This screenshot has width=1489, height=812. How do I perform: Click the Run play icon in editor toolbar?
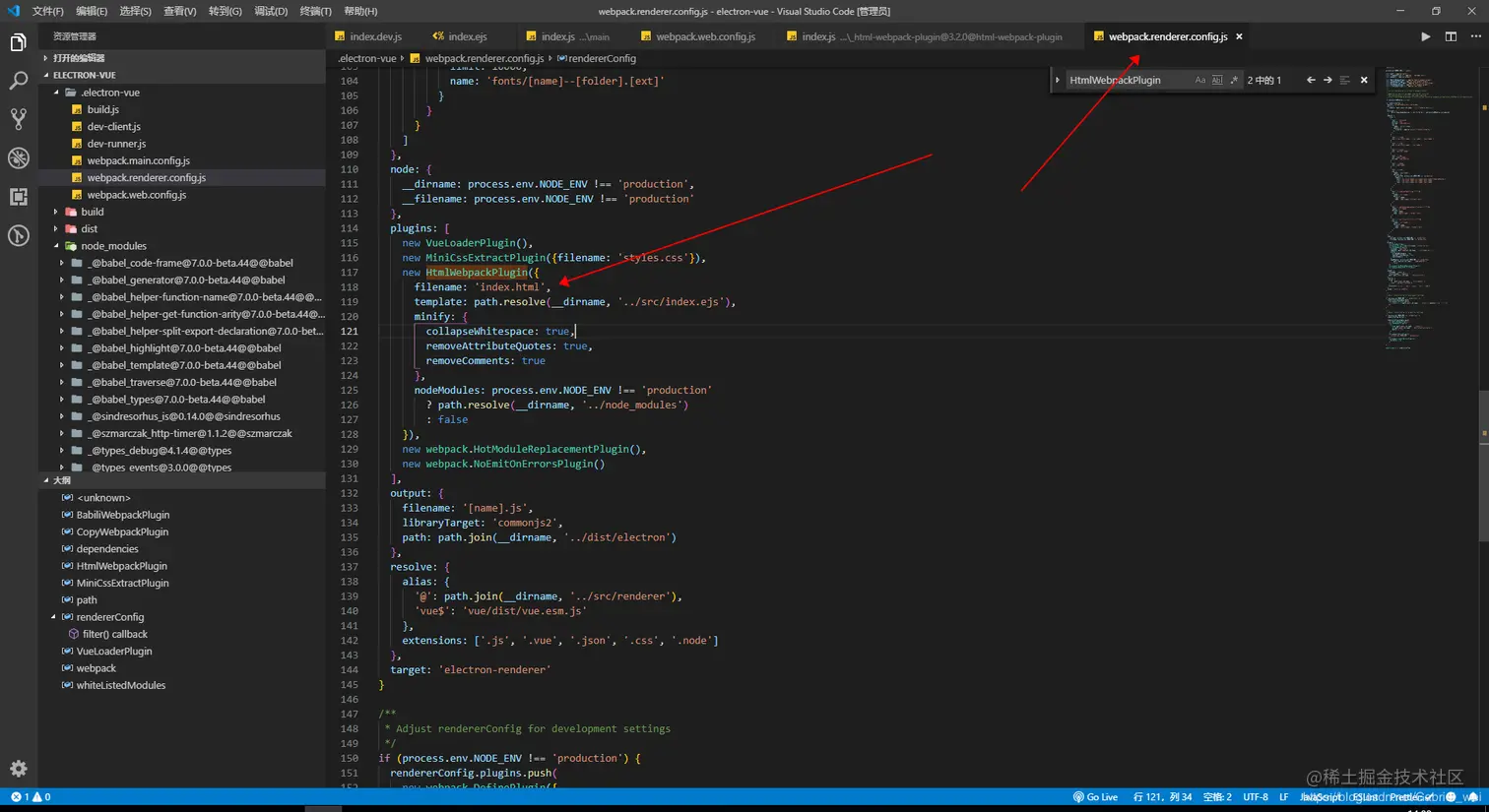(x=1425, y=36)
